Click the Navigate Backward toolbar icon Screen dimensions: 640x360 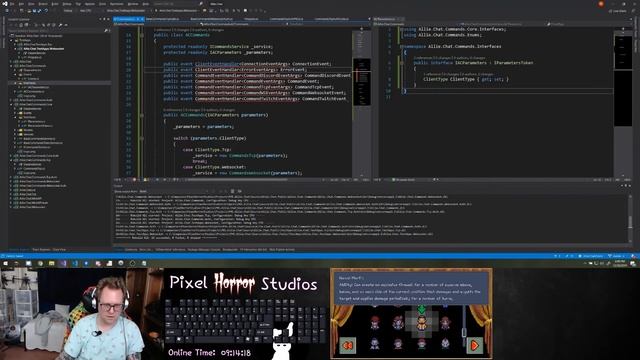pos(7,11)
